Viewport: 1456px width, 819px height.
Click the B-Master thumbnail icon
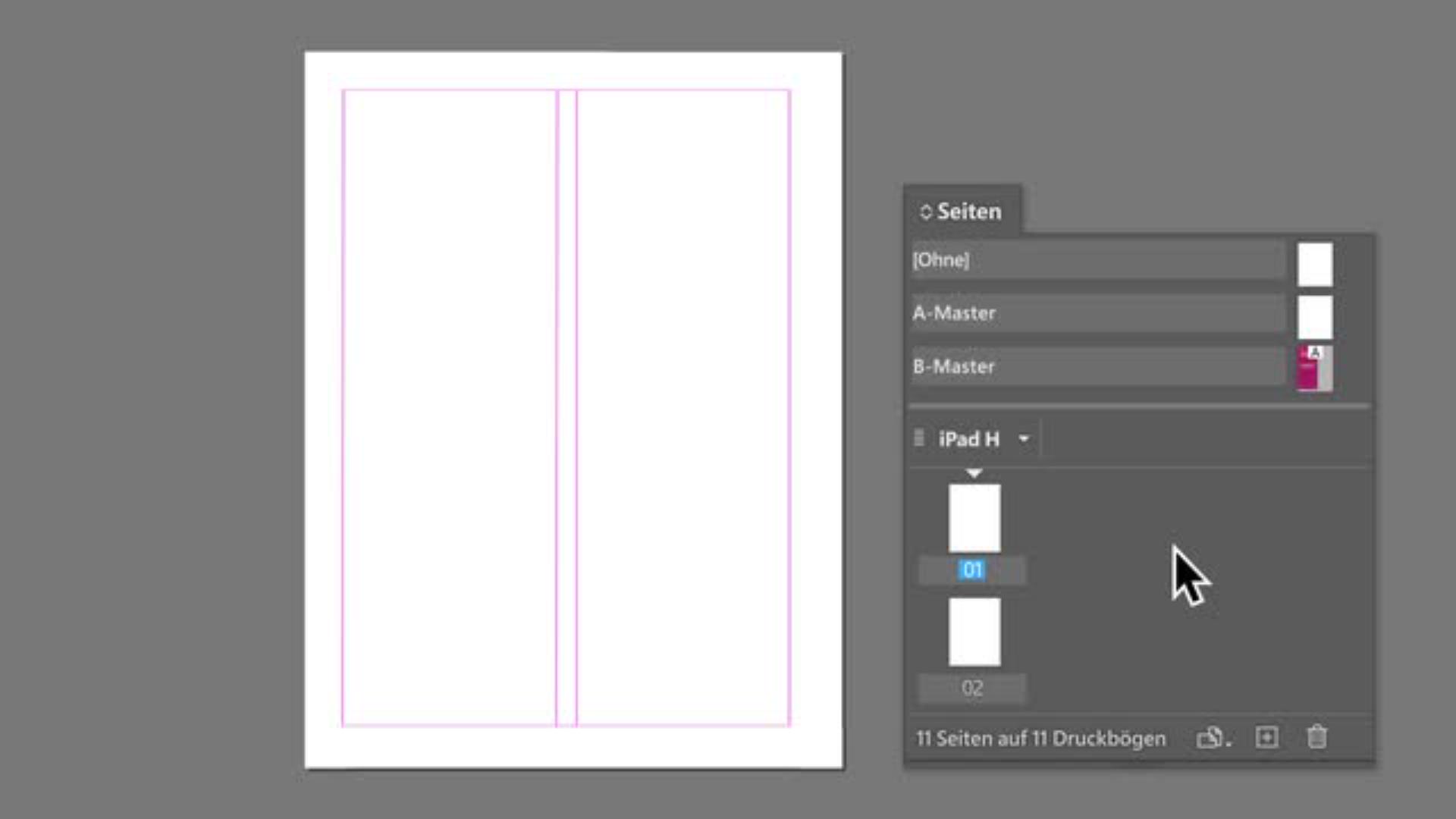tap(1315, 368)
